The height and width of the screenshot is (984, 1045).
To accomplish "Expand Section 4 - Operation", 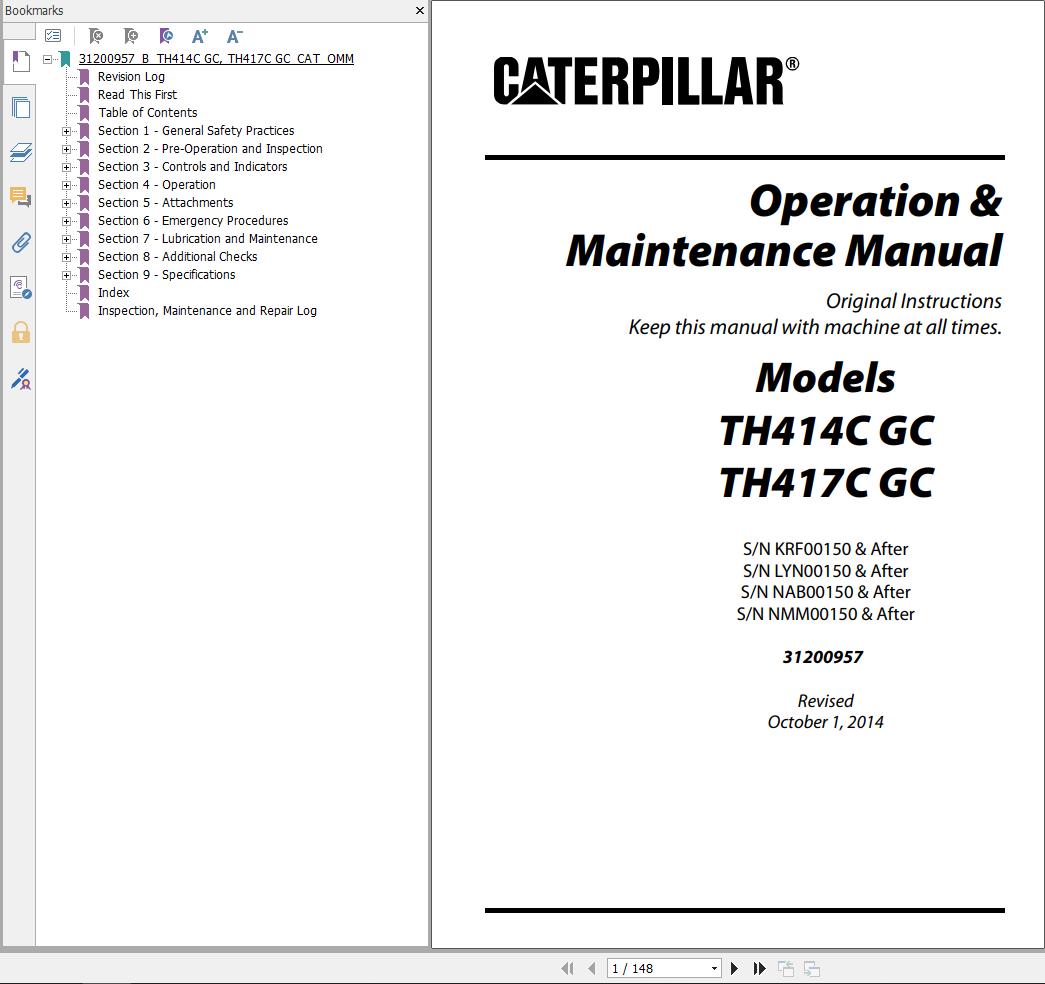I will coord(66,185).
